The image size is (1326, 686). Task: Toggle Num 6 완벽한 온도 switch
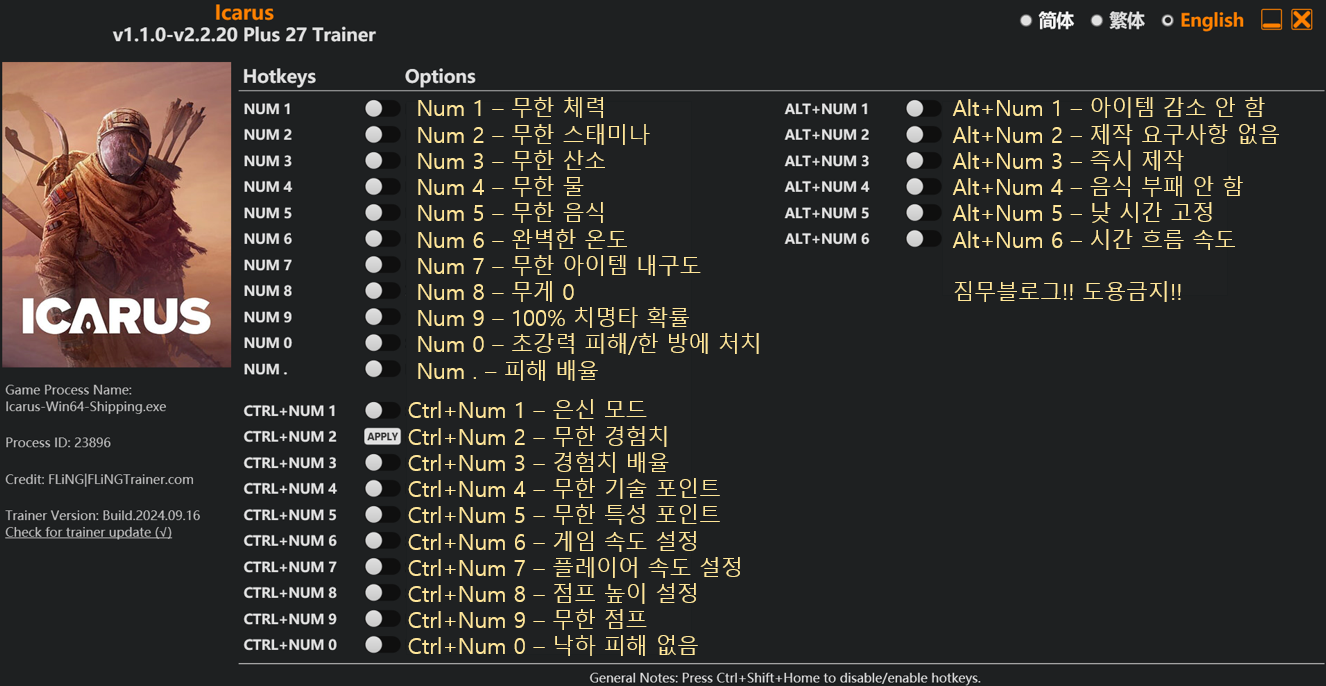point(382,238)
